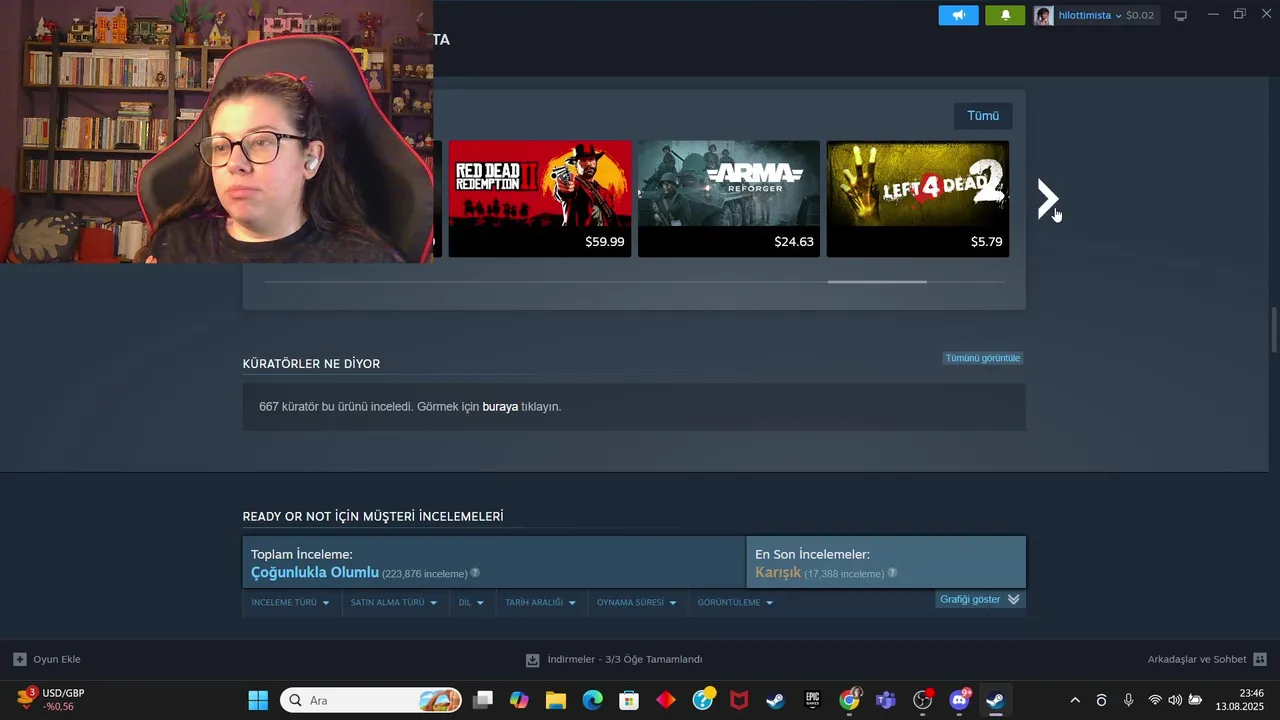Screen dimensions: 1280x720
Task: Show hidden system tray icons
Action: [x=1075, y=700]
